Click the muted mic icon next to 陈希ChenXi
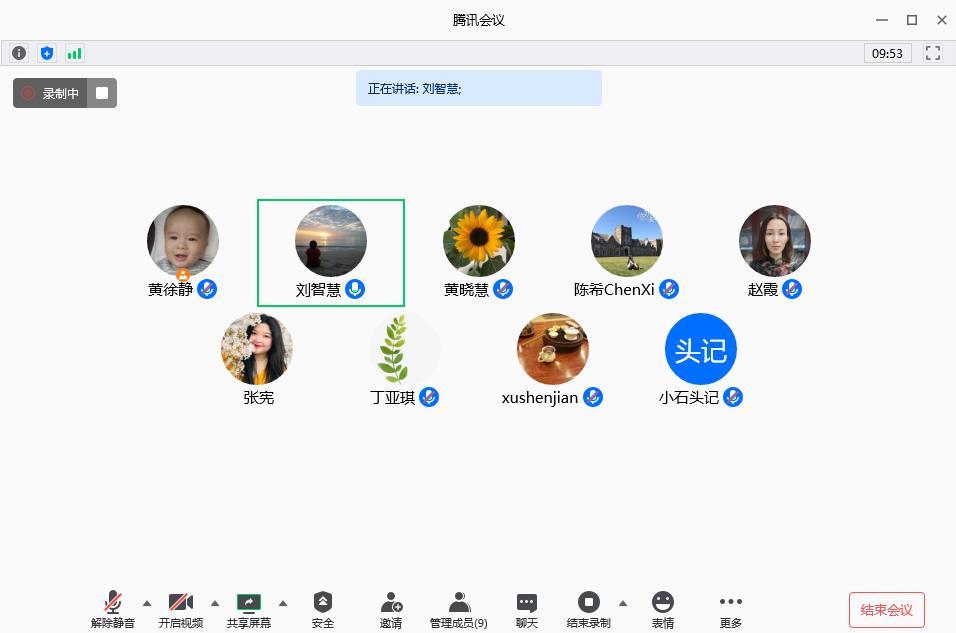Image resolution: width=956 pixels, height=633 pixels. tap(669, 289)
